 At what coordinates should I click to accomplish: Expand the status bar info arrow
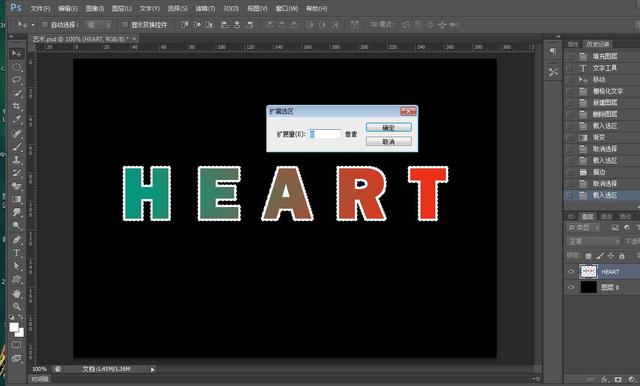[152, 369]
